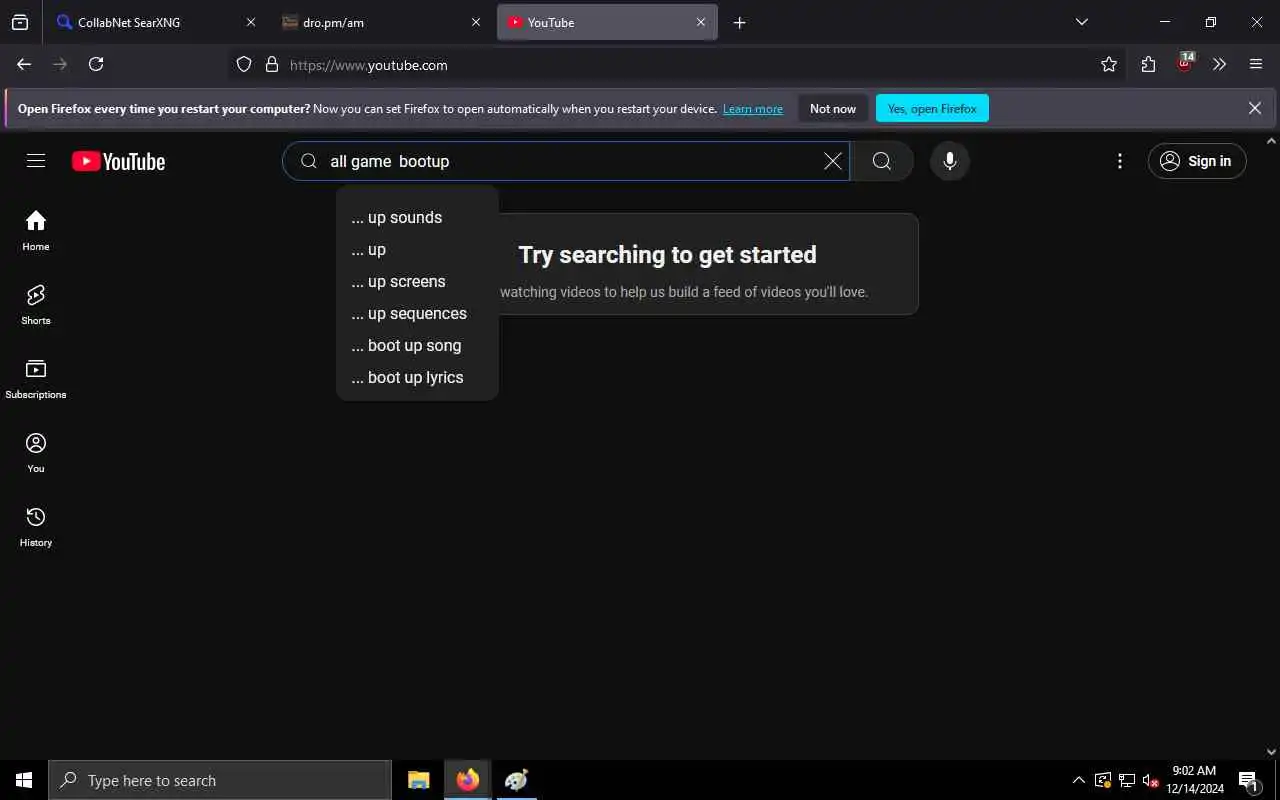Click Yes, open Firefox button
The height and width of the screenshot is (800, 1280).
[x=932, y=108]
